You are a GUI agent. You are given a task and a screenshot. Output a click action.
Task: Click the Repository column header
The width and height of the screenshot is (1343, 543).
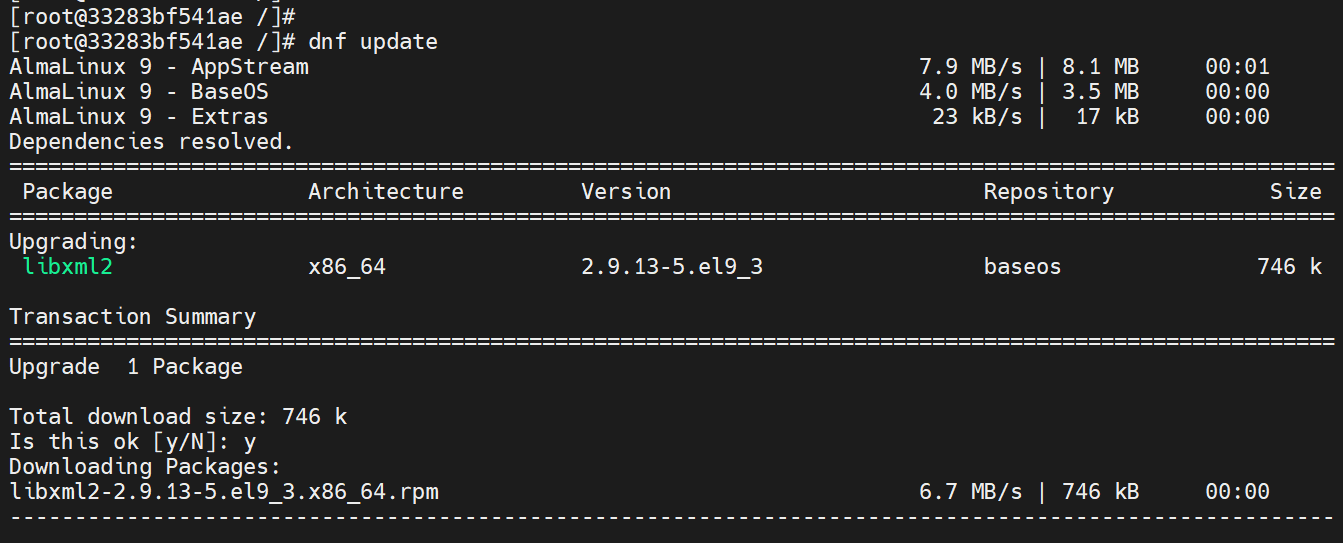(1048, 192)
